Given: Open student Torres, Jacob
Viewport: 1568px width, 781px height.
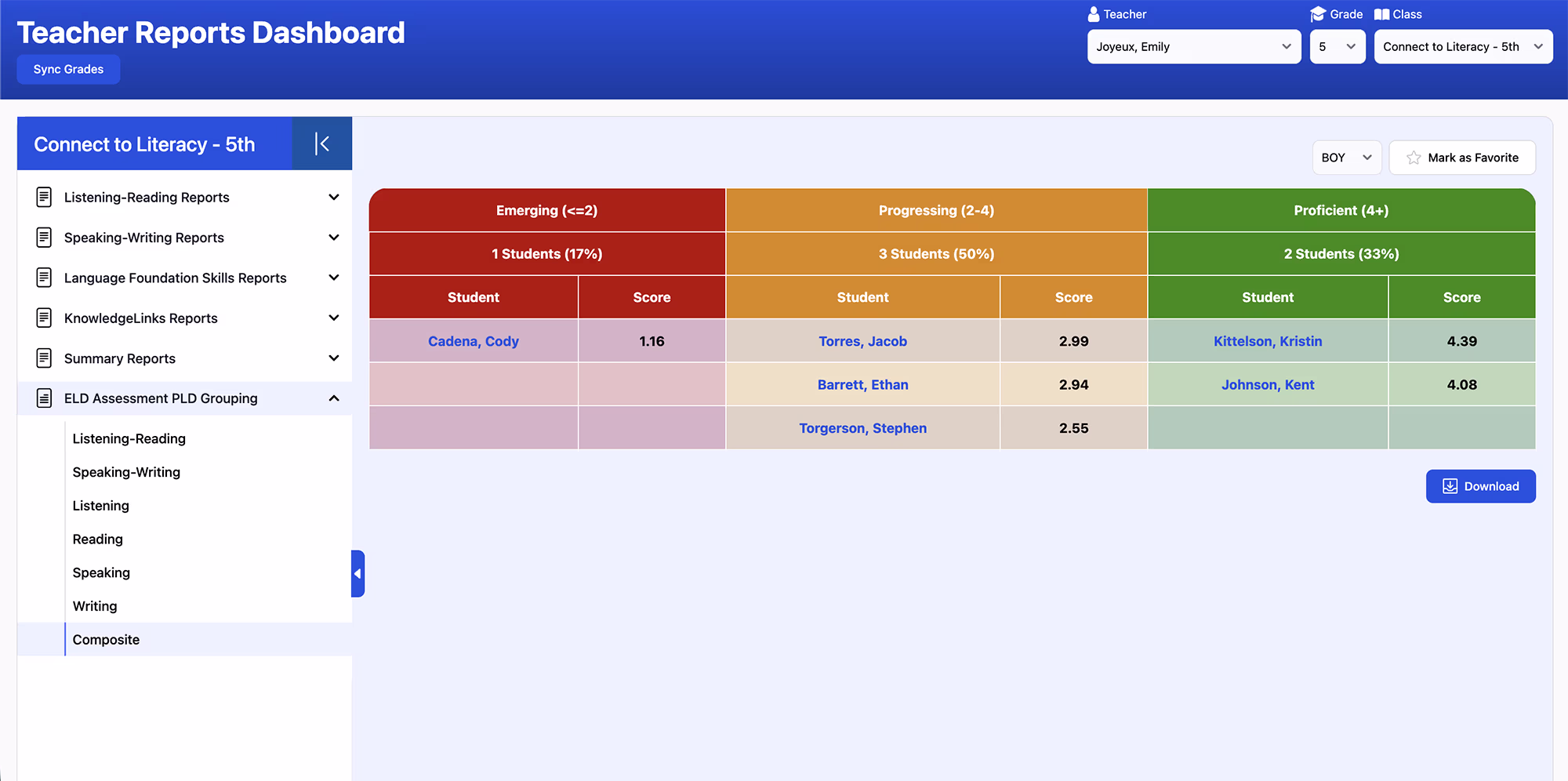Looking at the screenshot, I should (x=862, y=341).
